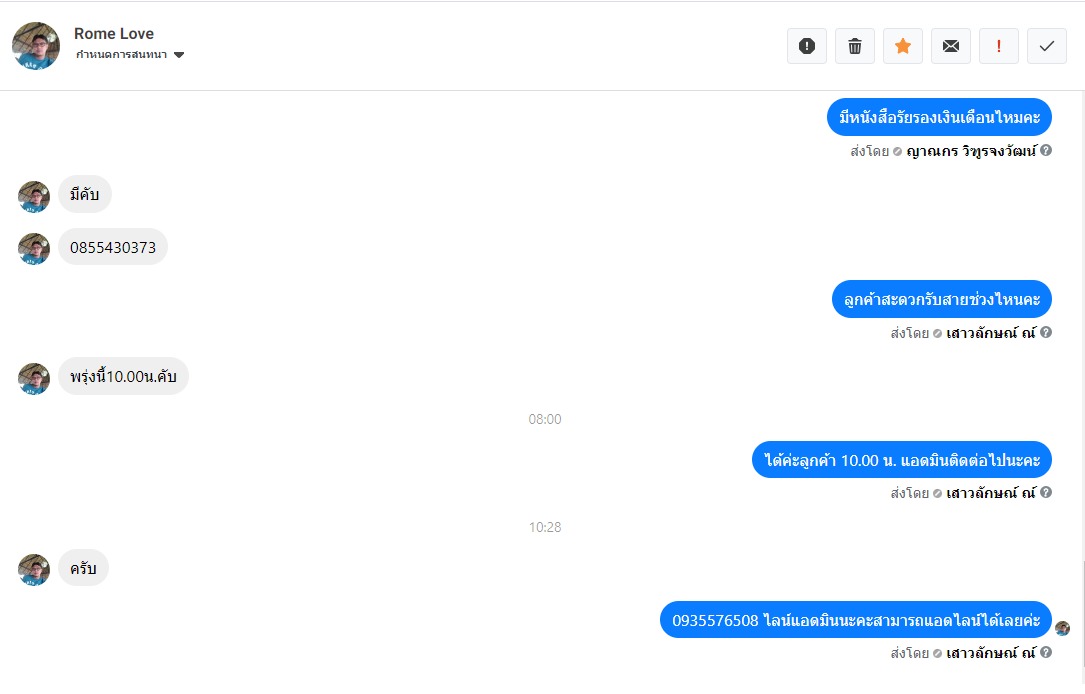1085x694 pixels.
Task: Open Rome Love profile picture in header
Action: (x=36, y=46)
